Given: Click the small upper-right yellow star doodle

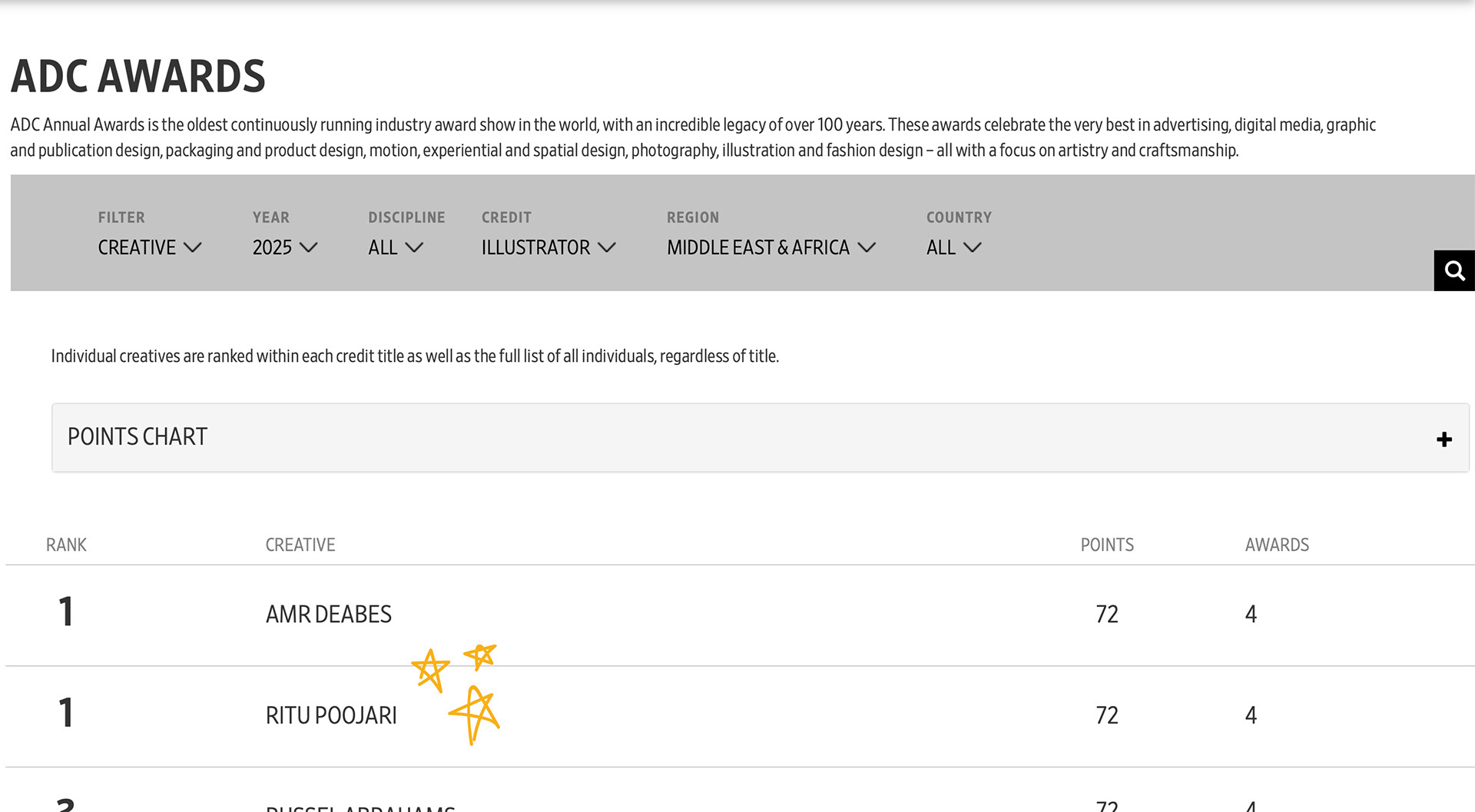Looking at the screenshot, I should click(481, 655).
